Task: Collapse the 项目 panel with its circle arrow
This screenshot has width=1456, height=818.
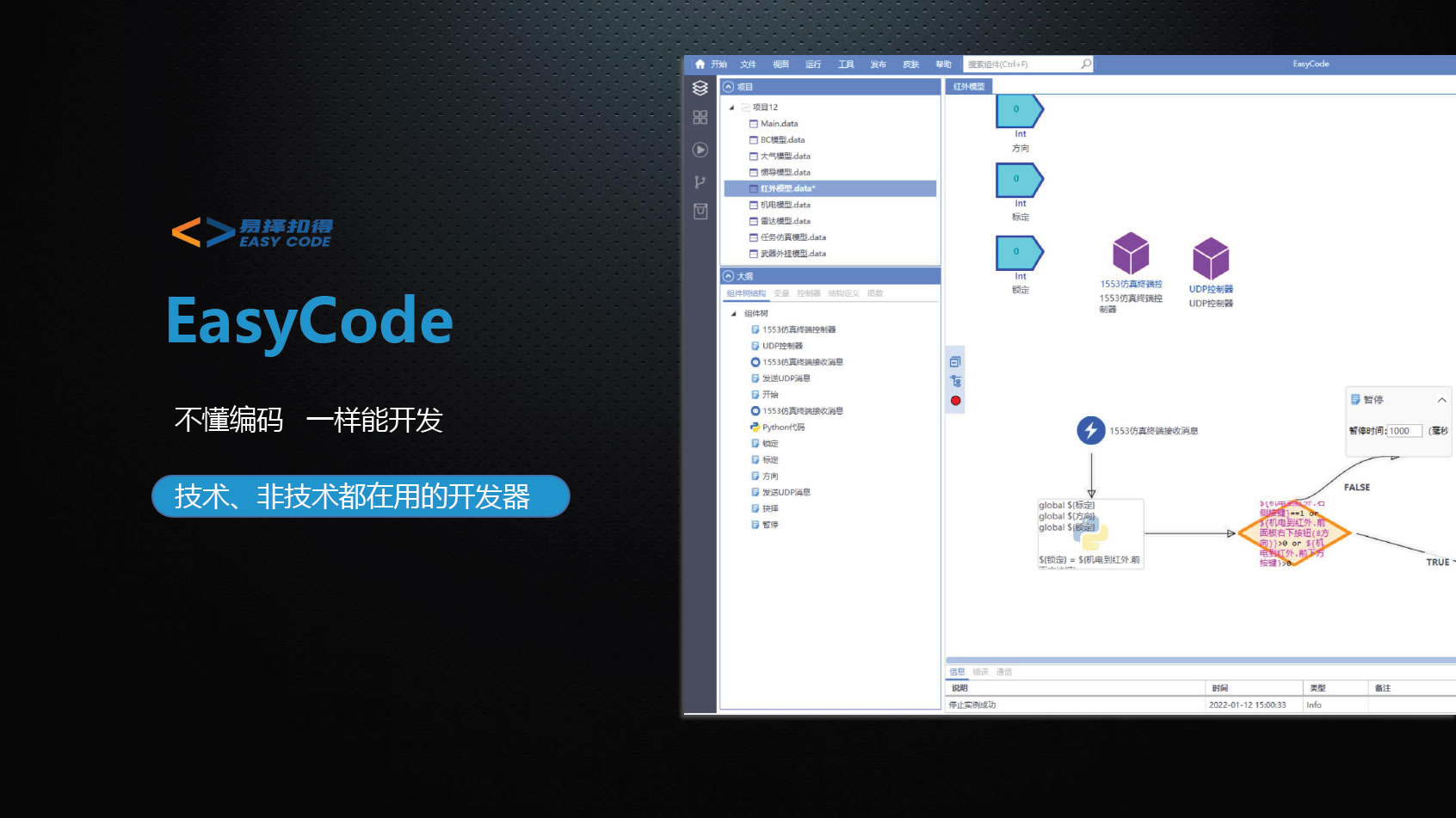Action: click(729, 87)
